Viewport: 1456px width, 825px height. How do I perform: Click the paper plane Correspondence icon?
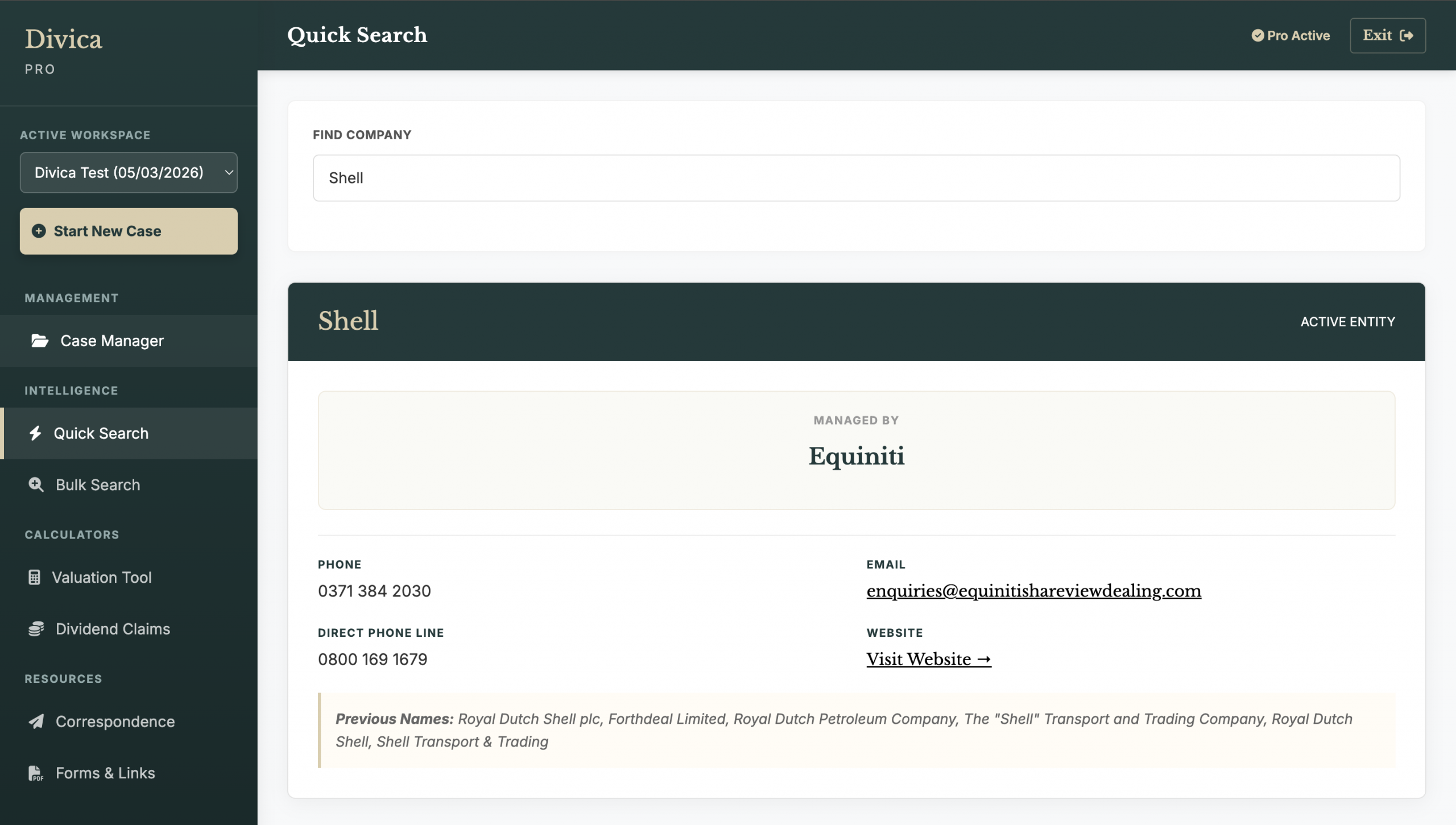point(36,722)
